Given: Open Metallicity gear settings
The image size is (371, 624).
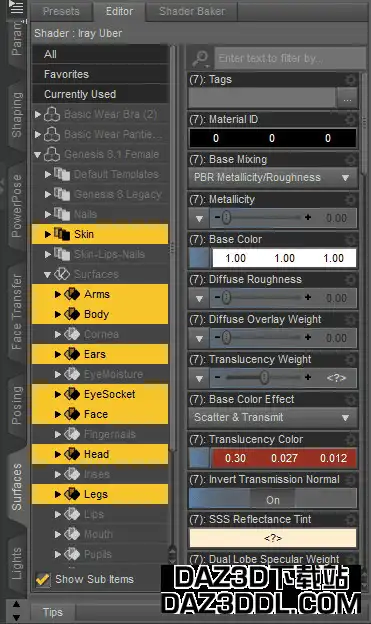Looking at the screenshot, I should (x=350, y=199).
